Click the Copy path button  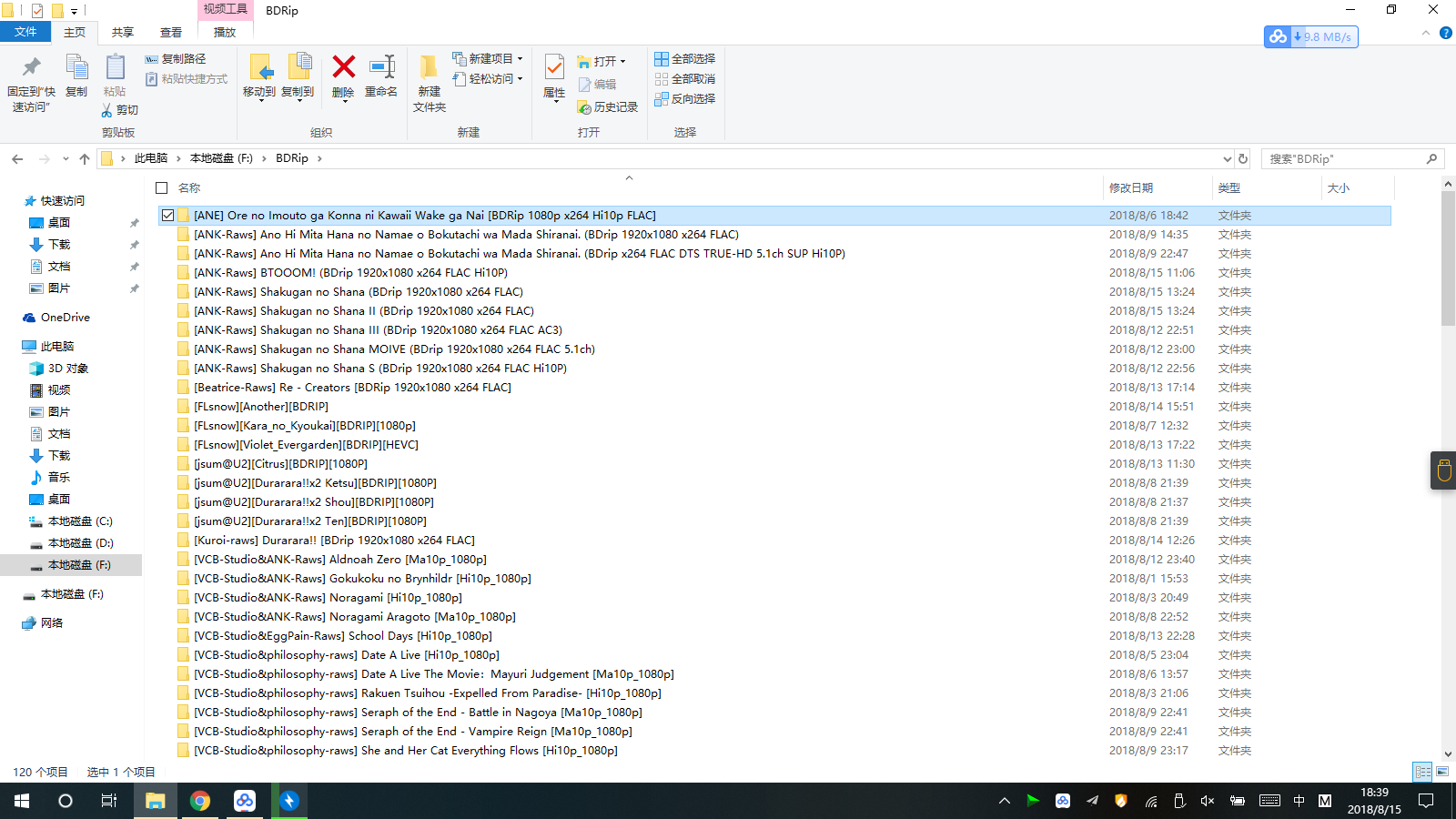175,59
